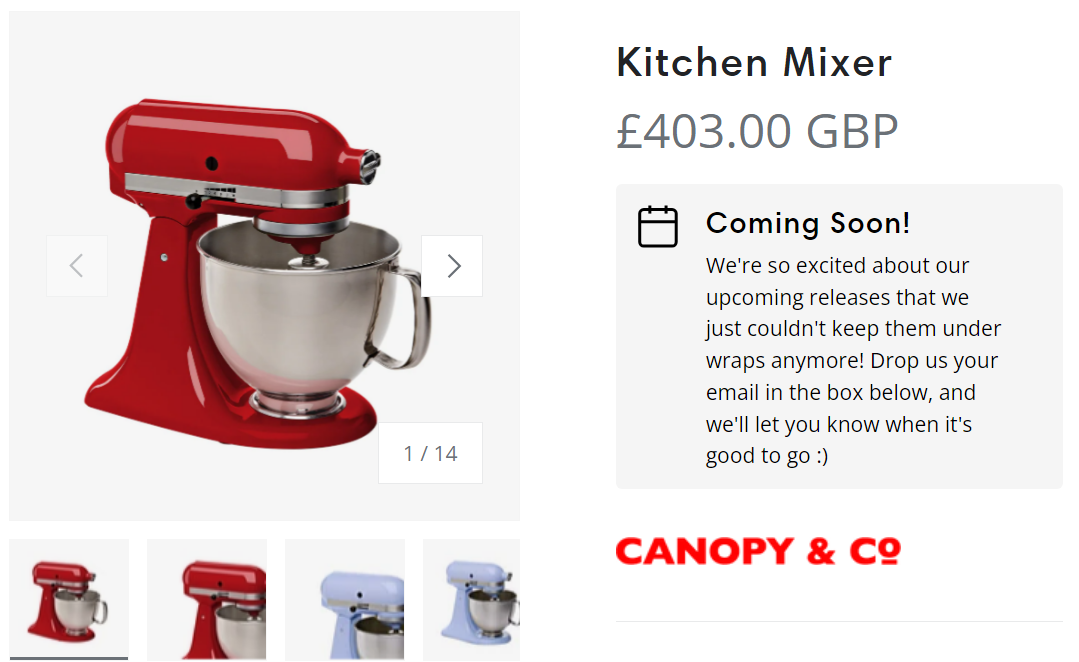Click the 1 / 14 image counter

(x=430, y=453)
